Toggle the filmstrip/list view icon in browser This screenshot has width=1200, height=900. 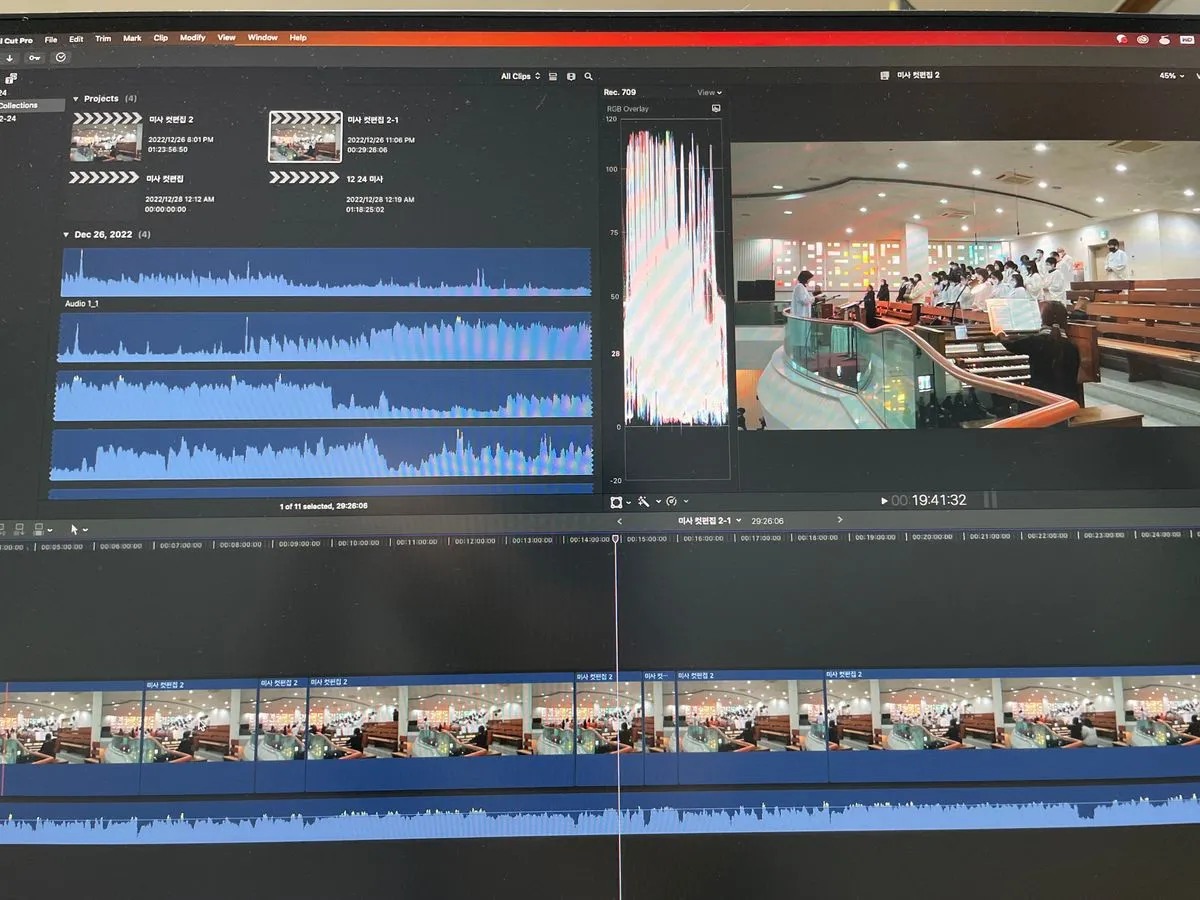tap(553, 76)
